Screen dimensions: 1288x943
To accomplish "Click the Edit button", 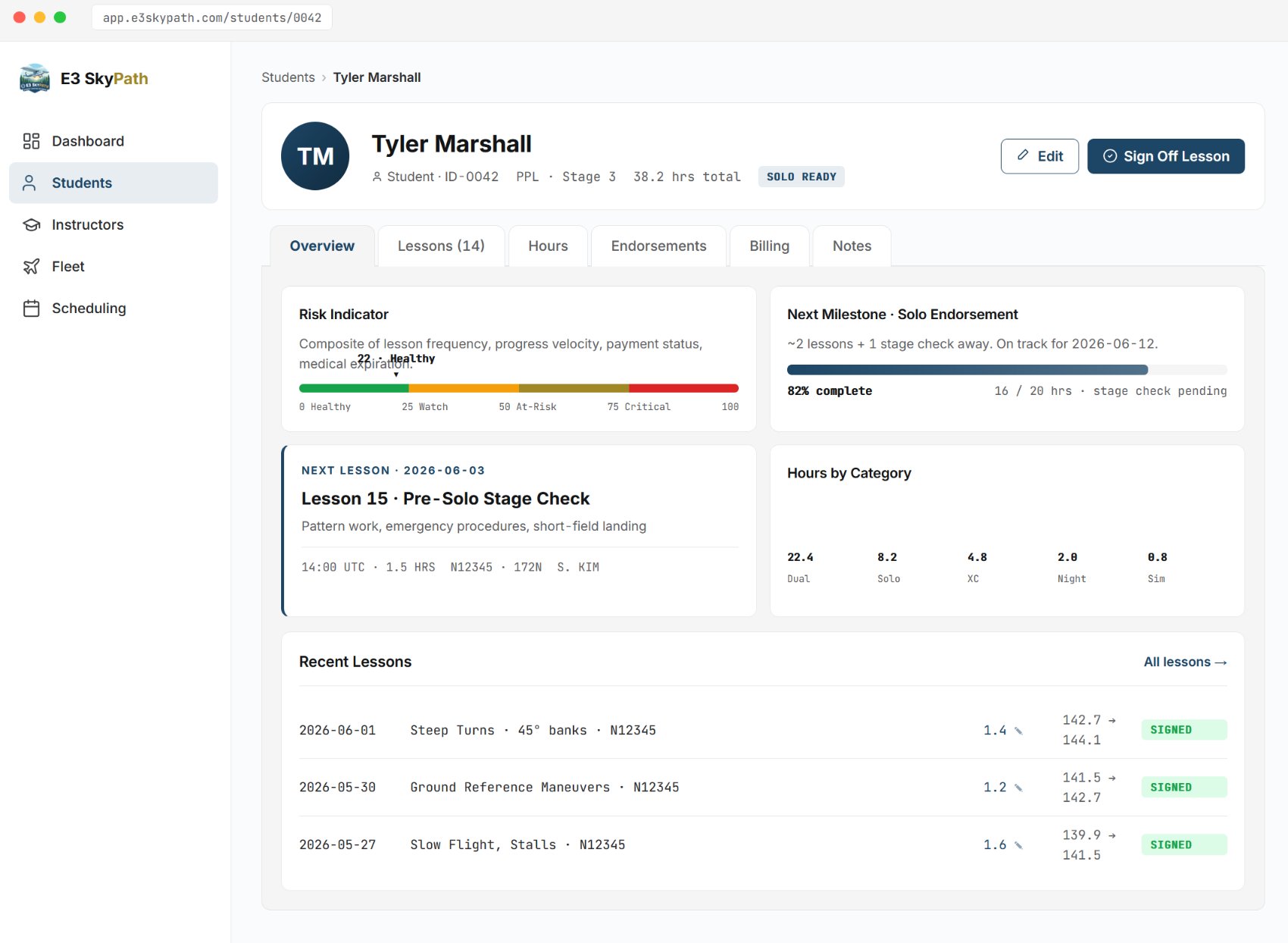I will tap(1039, 156).
